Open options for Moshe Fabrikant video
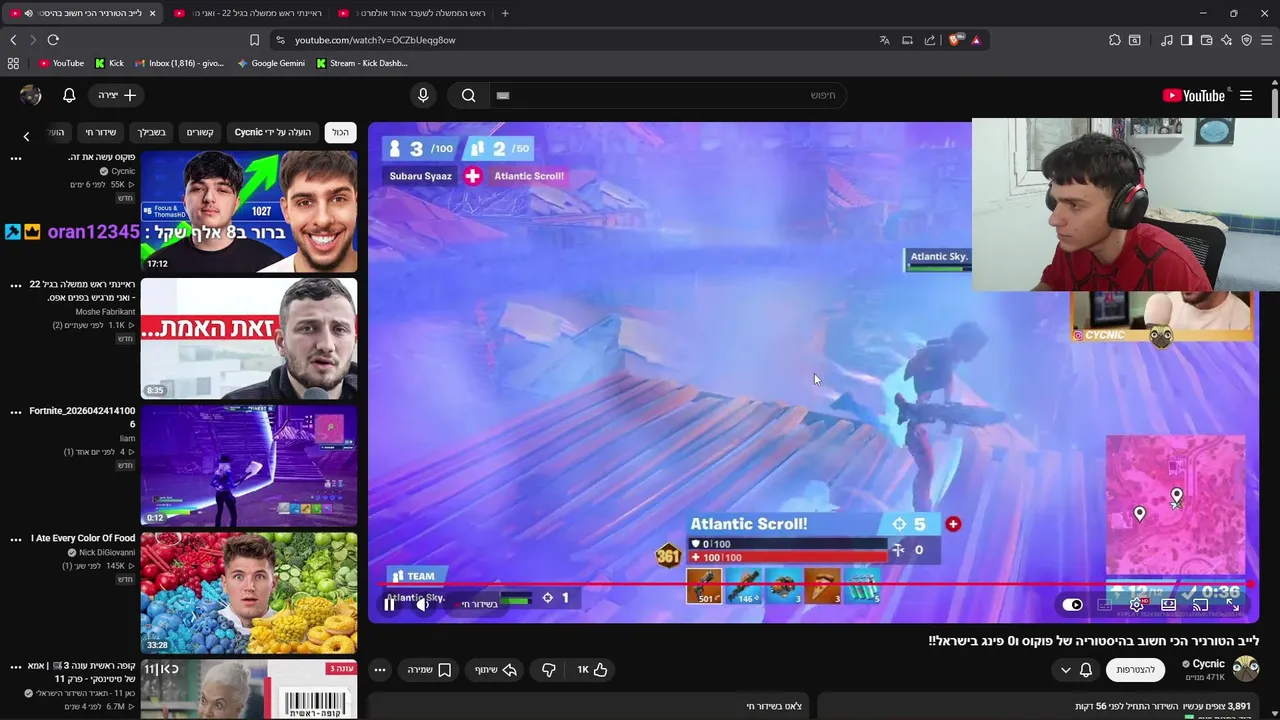1280x720 pixels. point(16,285)
